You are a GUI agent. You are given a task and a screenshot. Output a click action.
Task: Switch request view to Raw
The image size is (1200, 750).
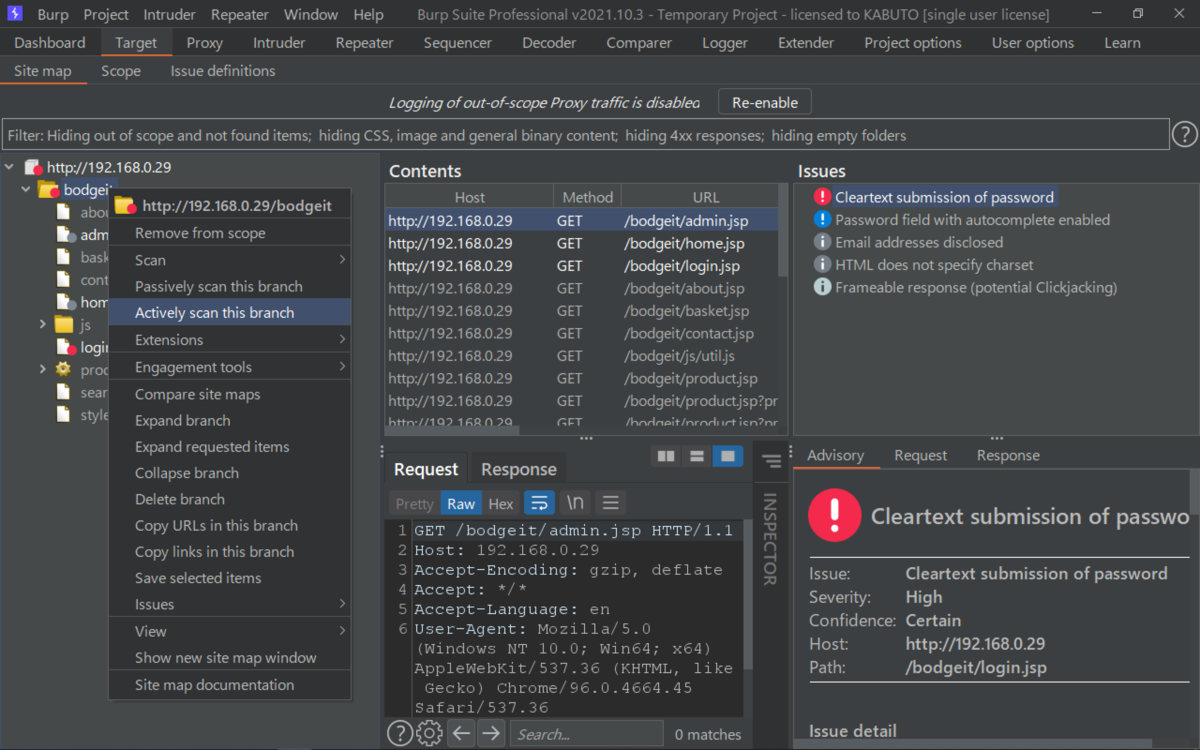[461, 504]
